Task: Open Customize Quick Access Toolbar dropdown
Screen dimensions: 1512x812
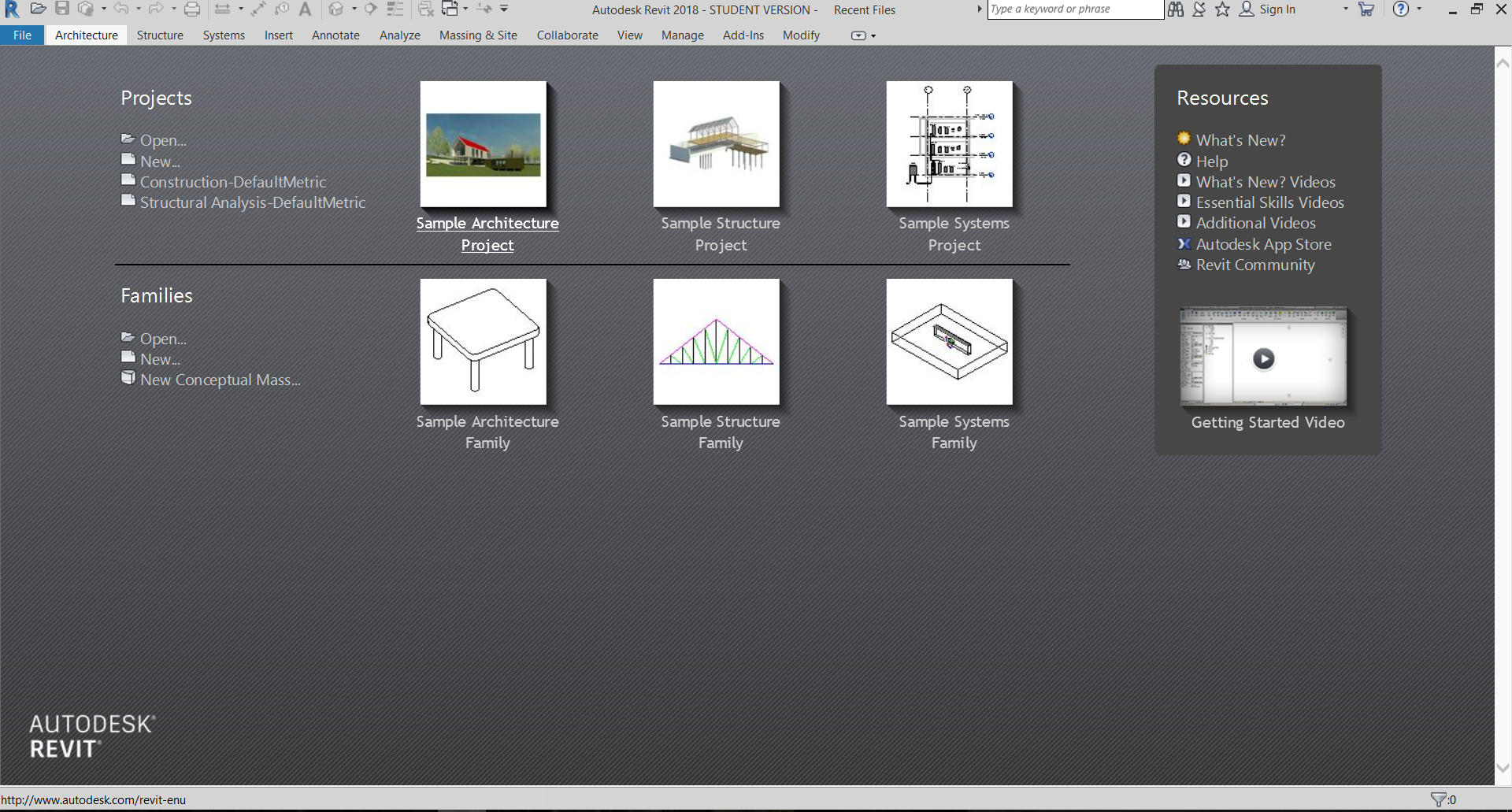Action: pos(504,9)
